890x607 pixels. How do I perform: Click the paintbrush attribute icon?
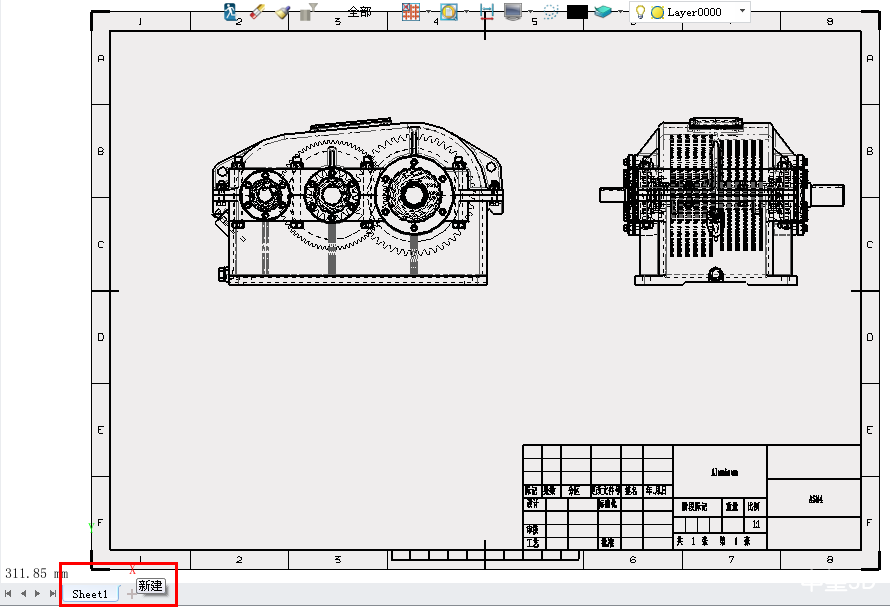pos(283,12)
